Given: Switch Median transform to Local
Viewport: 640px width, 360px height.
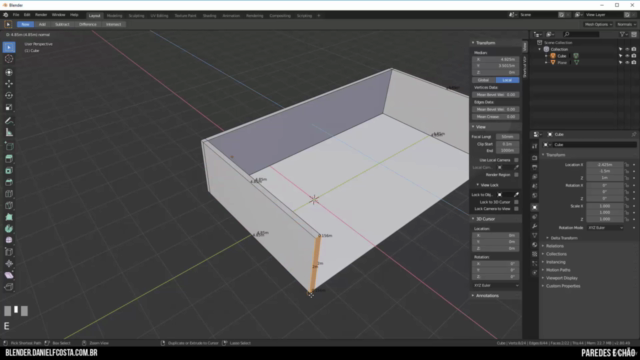Looking at the screenshot, I should tap(507, 80).
